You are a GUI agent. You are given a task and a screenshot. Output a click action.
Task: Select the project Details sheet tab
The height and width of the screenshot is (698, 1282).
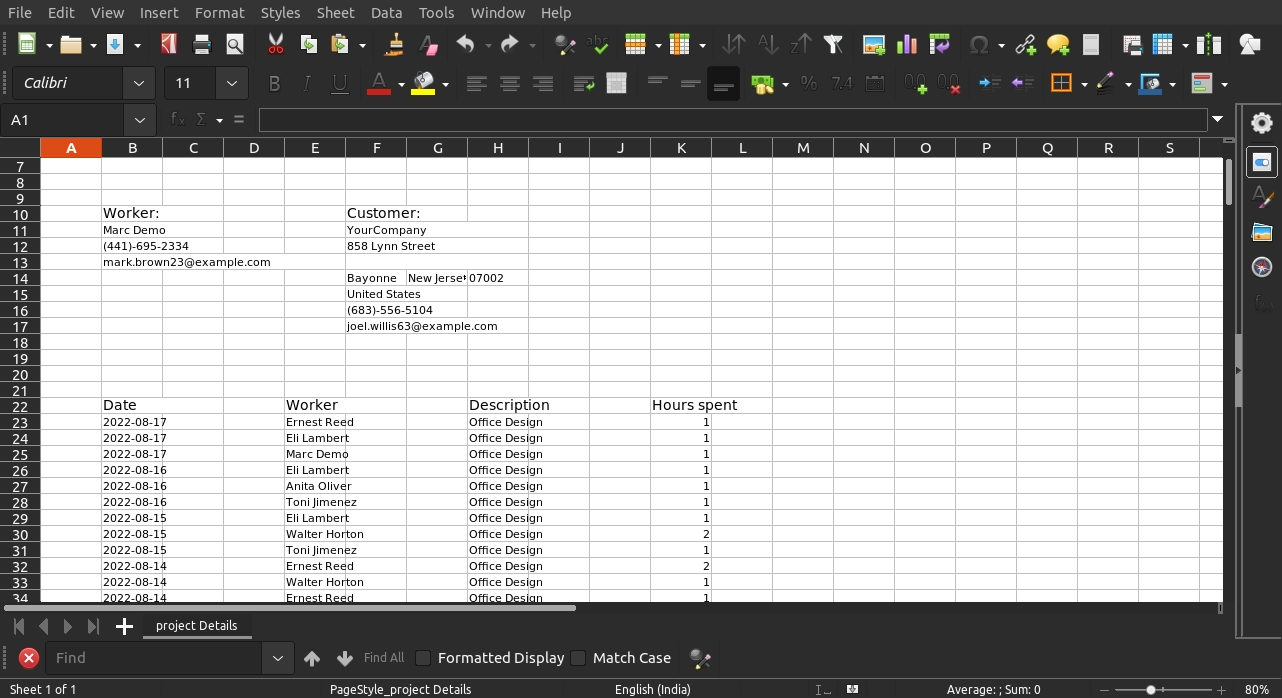[x=196, y=626]
